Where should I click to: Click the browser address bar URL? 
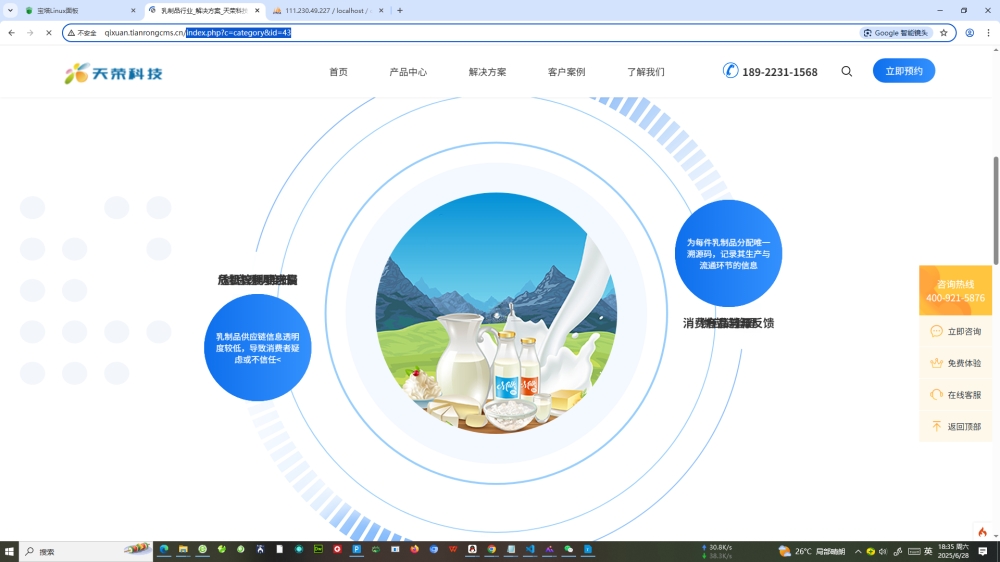(x=198, y=33)
